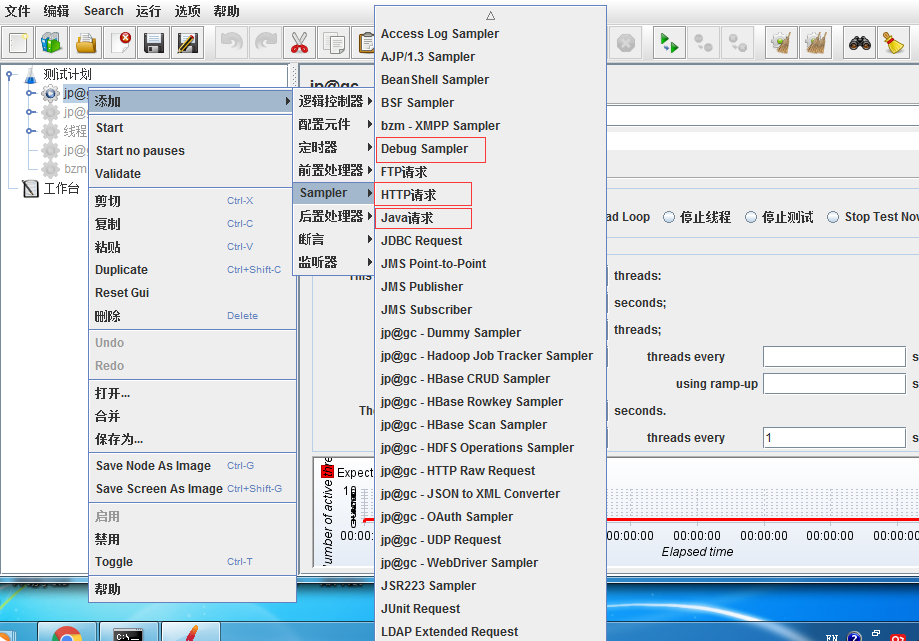Collapse the 测试计划 tree root node

point(9,75)
